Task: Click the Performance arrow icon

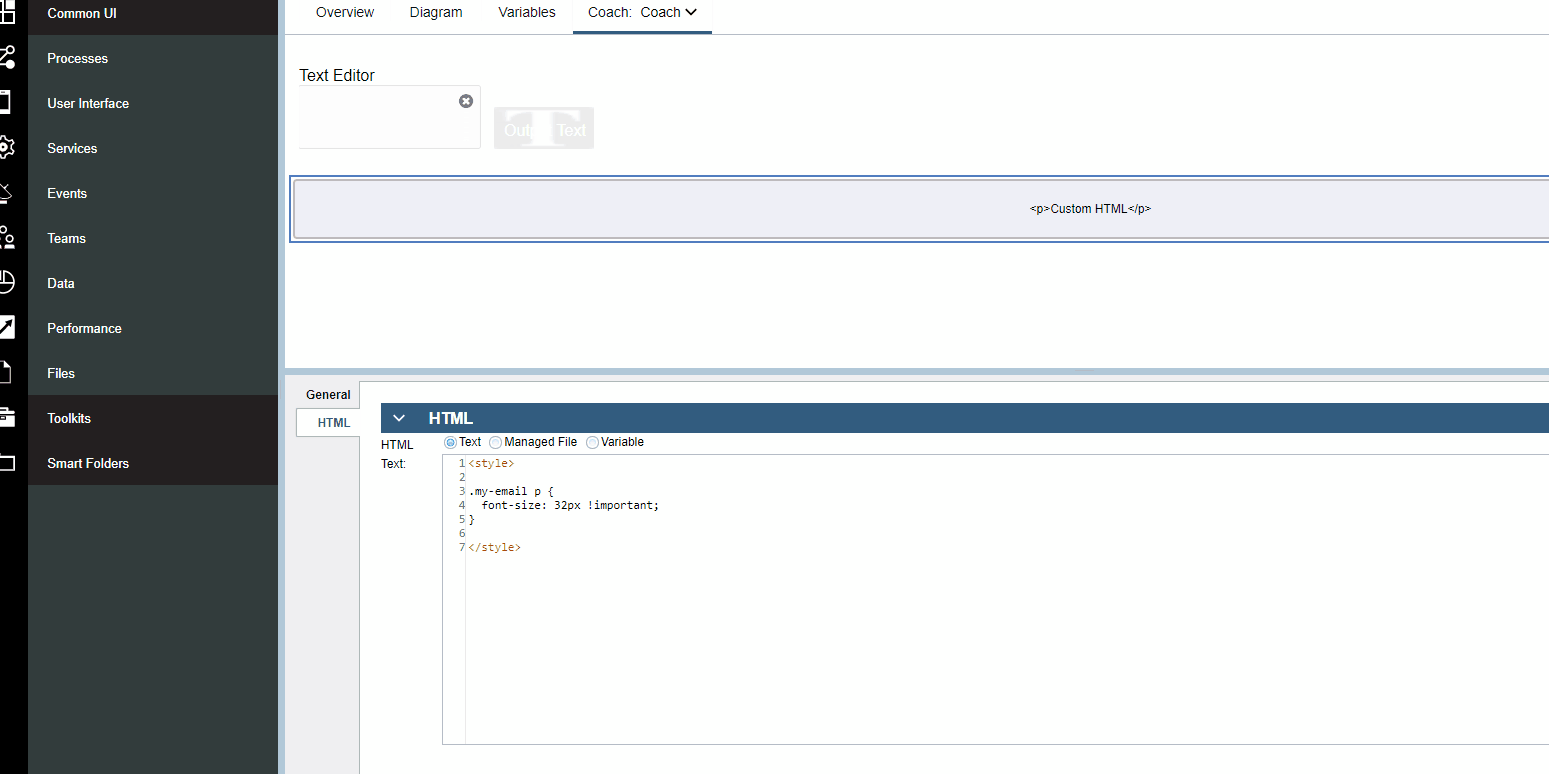Action: click(6, 328)
